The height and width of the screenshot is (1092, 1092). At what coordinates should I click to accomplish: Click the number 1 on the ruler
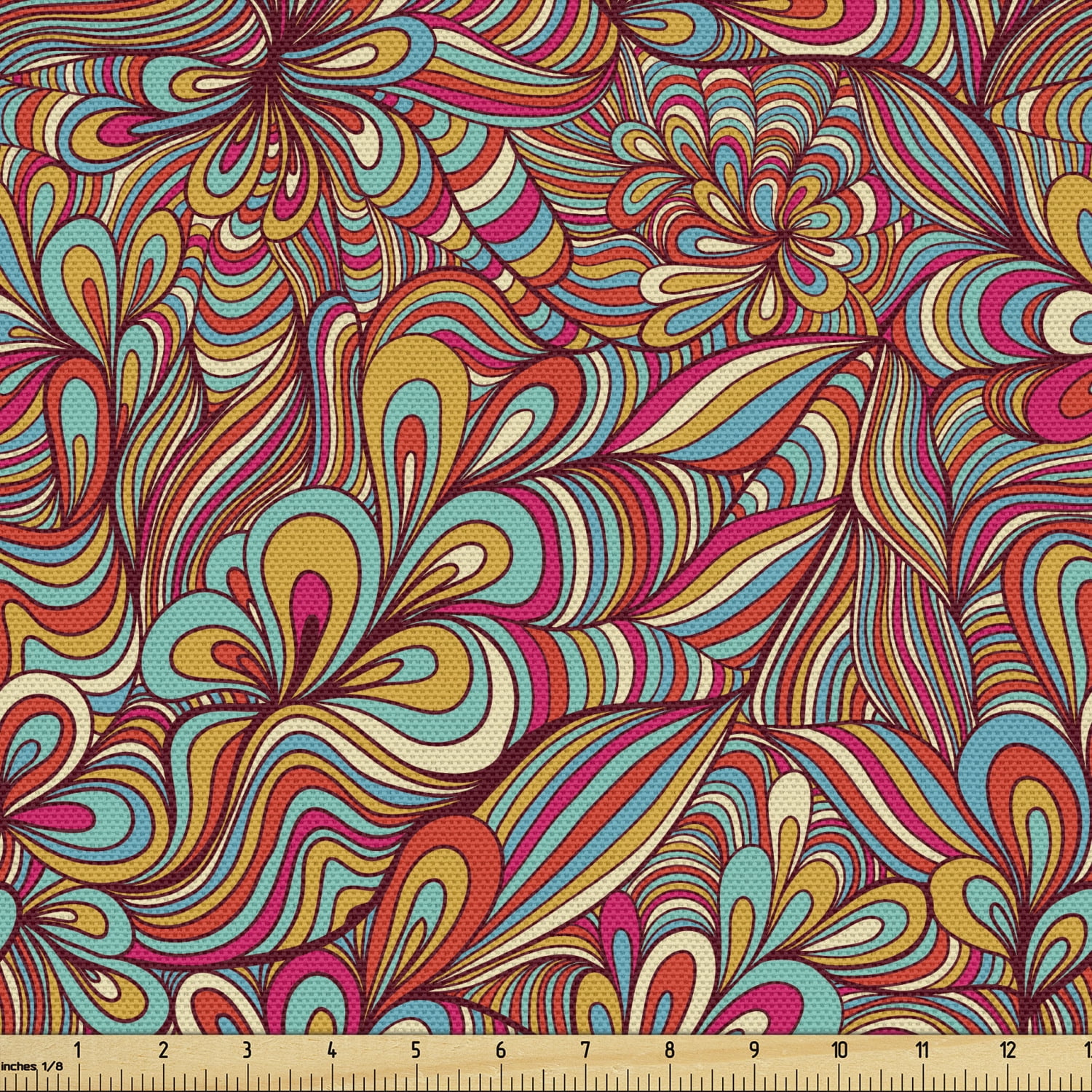tap(78, 1049)
